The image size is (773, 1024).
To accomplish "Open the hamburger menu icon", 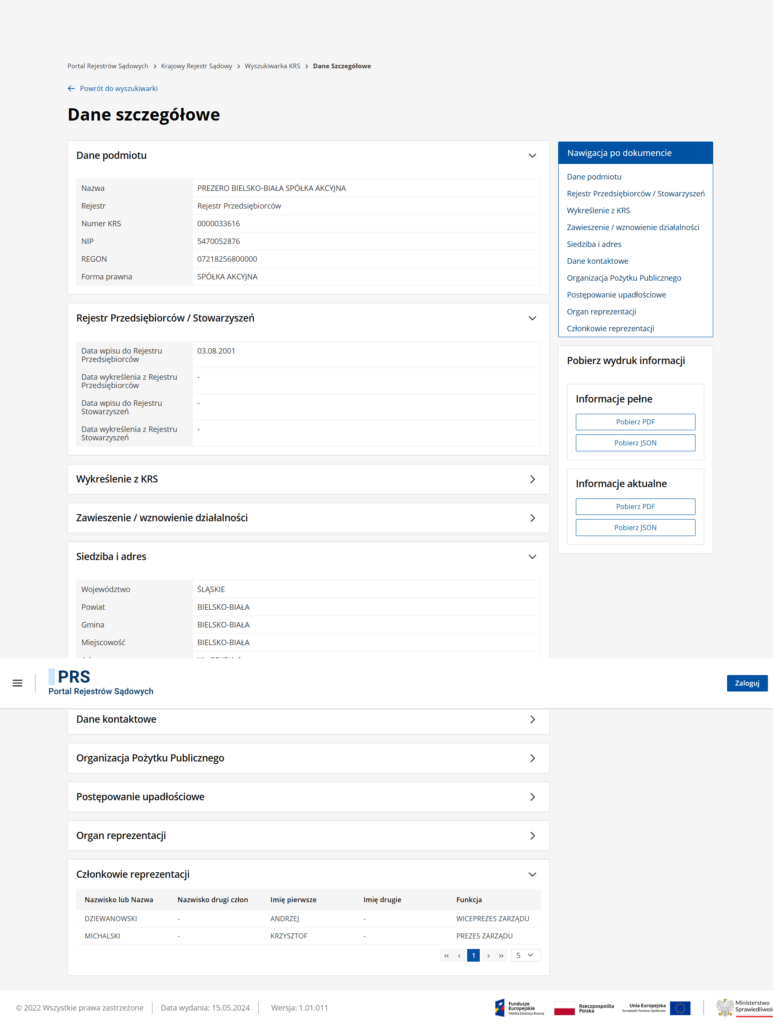I will point(17,683).
